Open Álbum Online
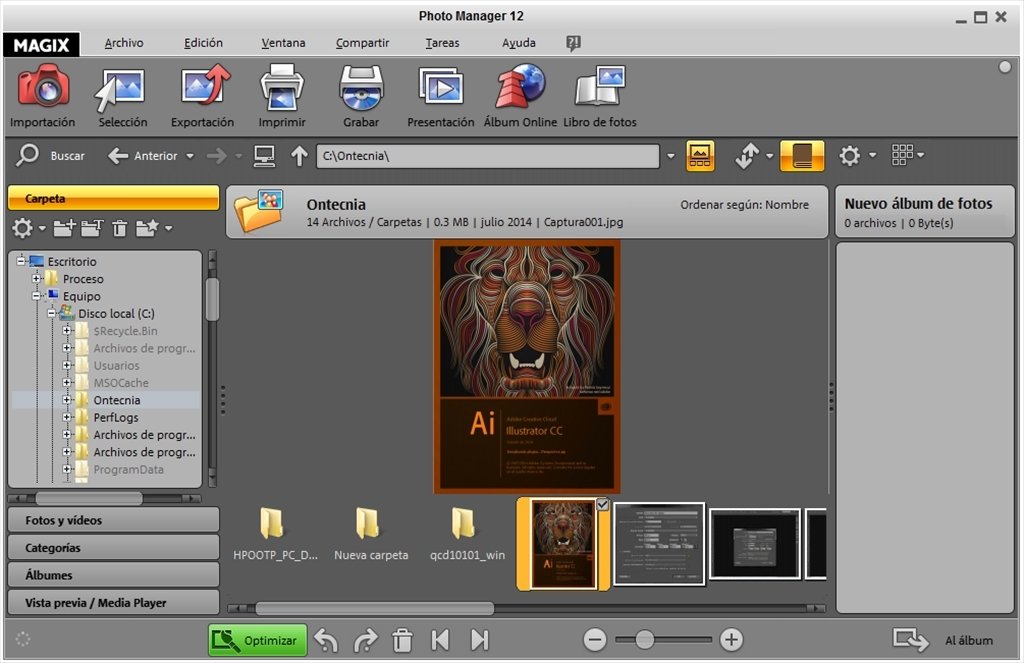The height and width of the screenshot is (663, 1024). [520, 95]
